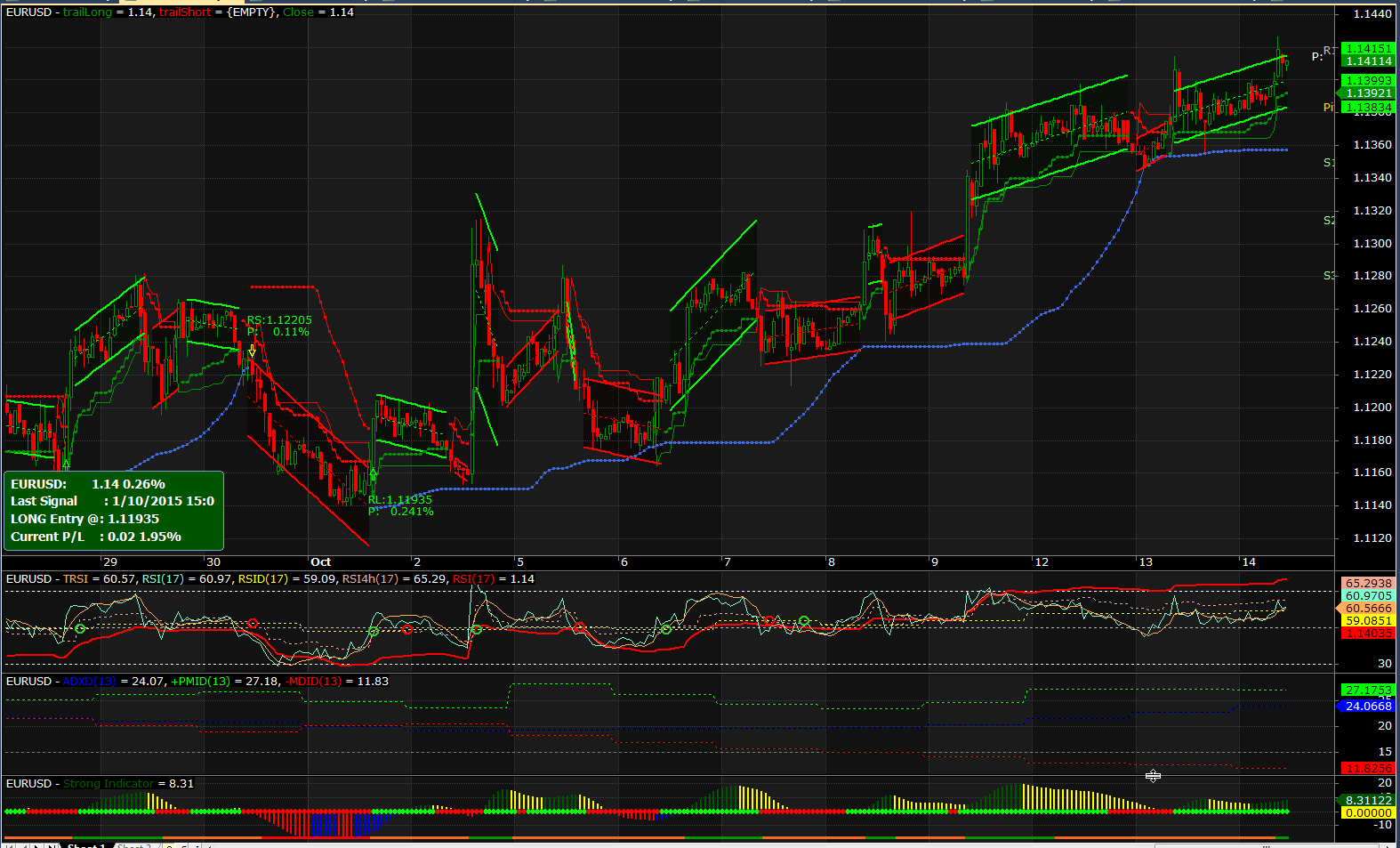
Task: Click the yellow sell arrow below RS:1.12205
Action: click(x=253, y=352)
